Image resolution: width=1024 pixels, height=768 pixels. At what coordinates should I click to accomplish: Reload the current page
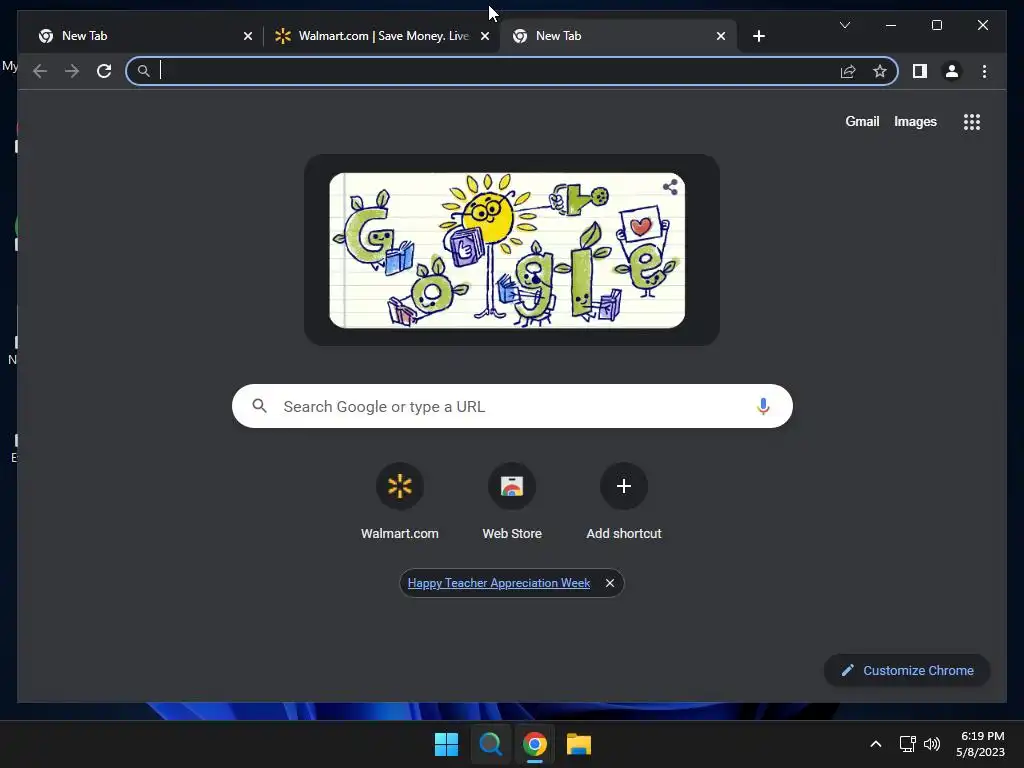104,71
